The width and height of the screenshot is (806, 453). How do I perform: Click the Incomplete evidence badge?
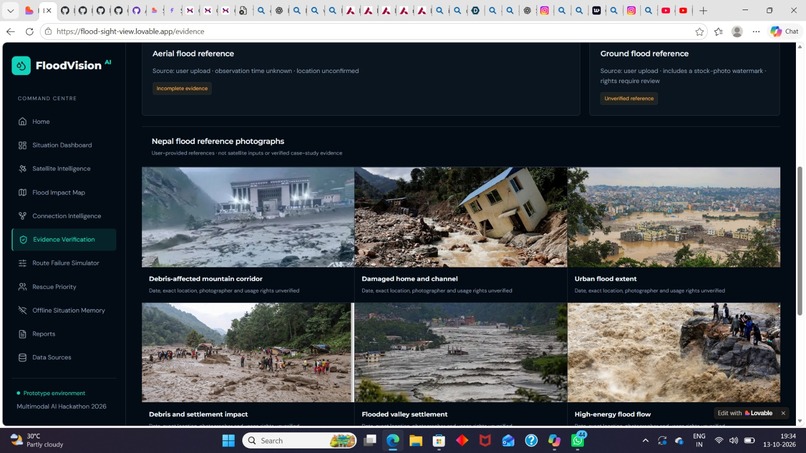(182, 88)
